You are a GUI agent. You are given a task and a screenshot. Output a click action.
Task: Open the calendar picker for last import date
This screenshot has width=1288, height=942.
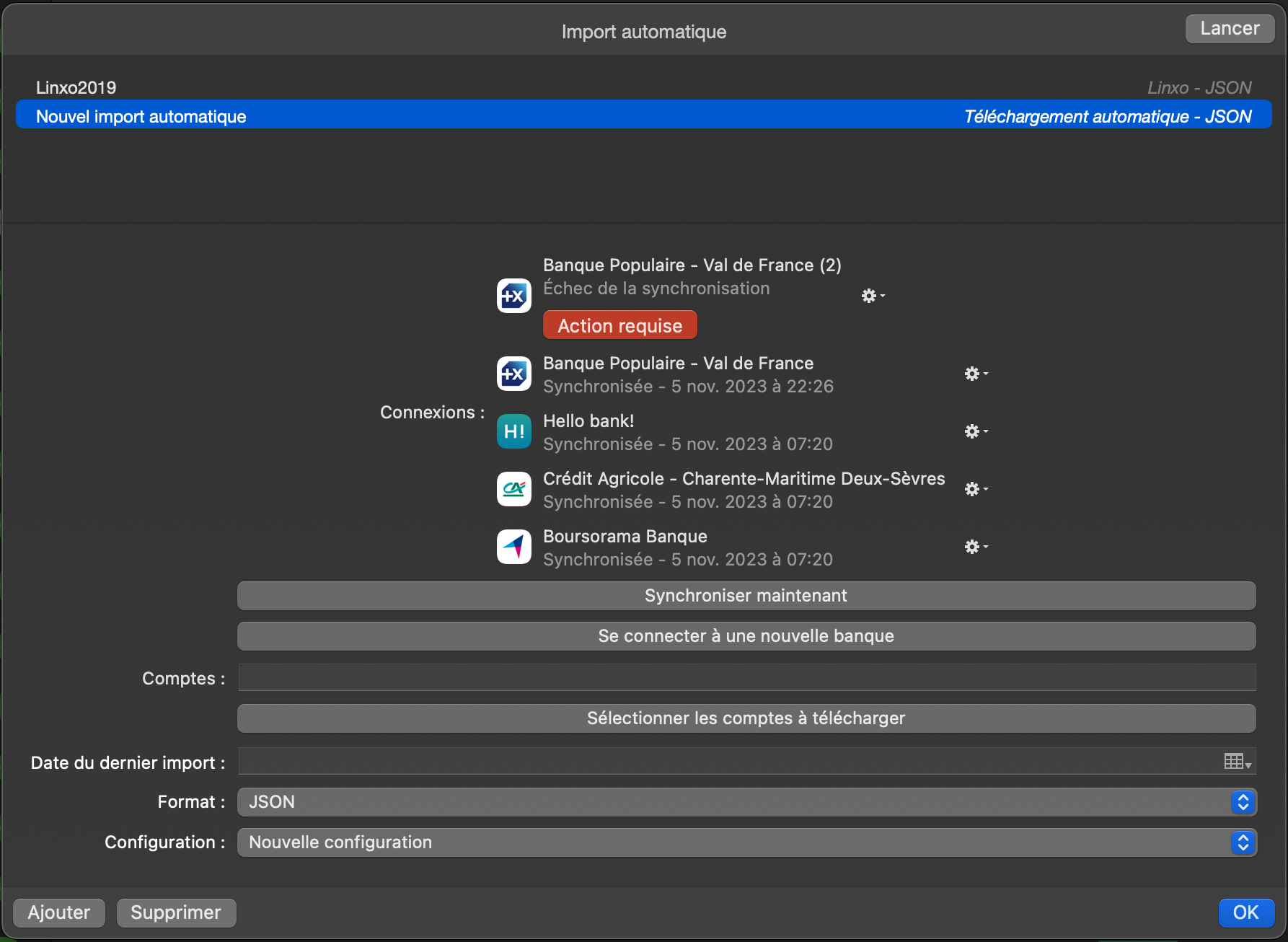coord(1238,762)
